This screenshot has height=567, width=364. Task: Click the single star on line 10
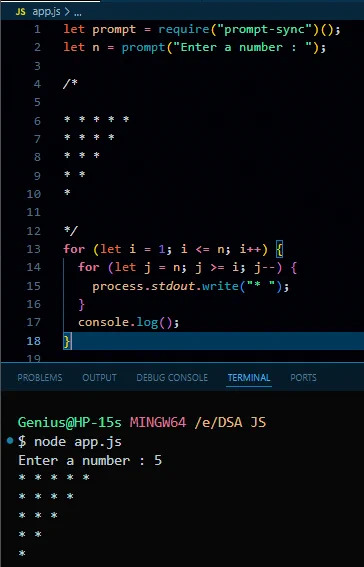coord(67,192)
